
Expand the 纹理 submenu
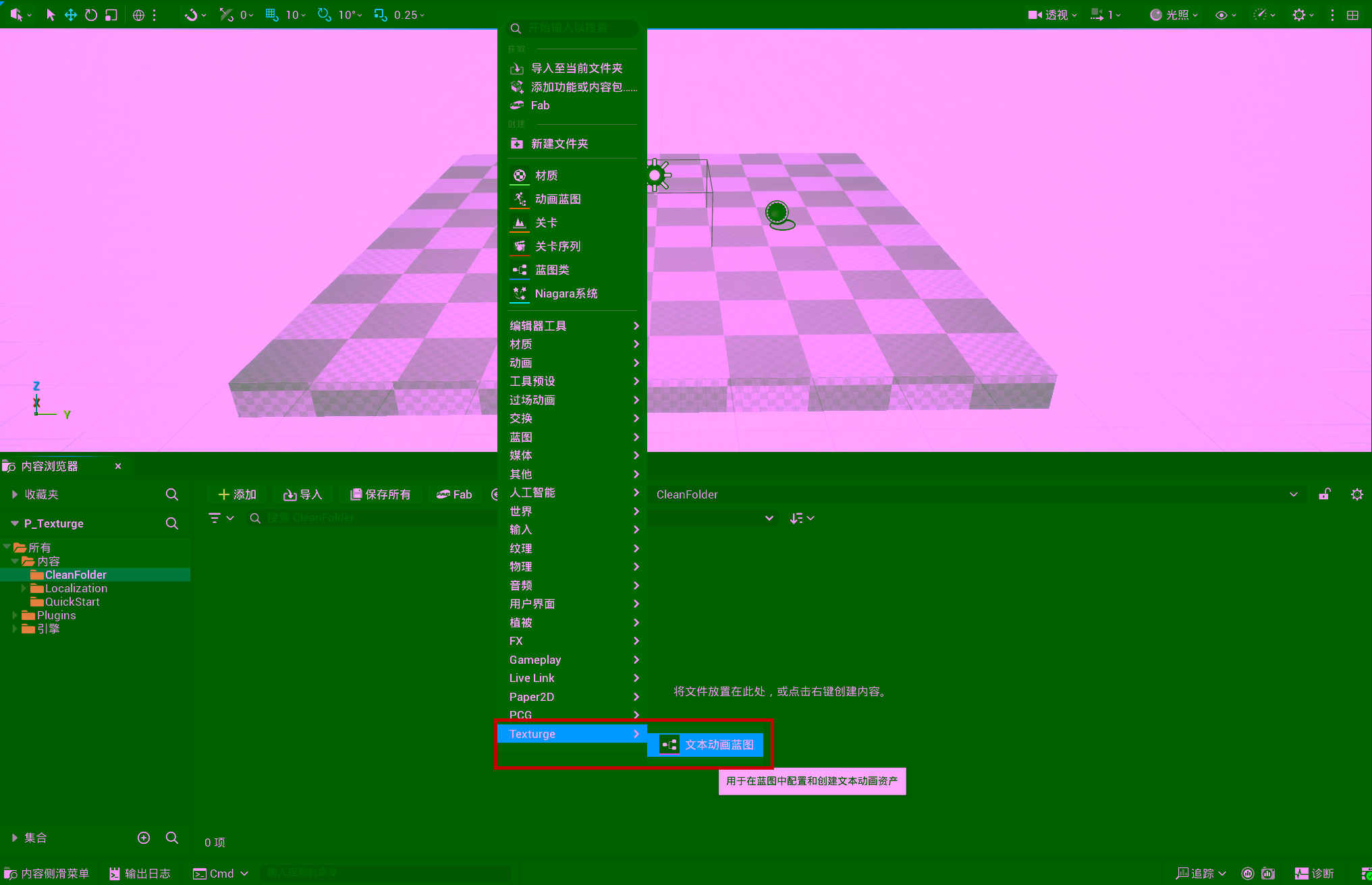(572, 548)
